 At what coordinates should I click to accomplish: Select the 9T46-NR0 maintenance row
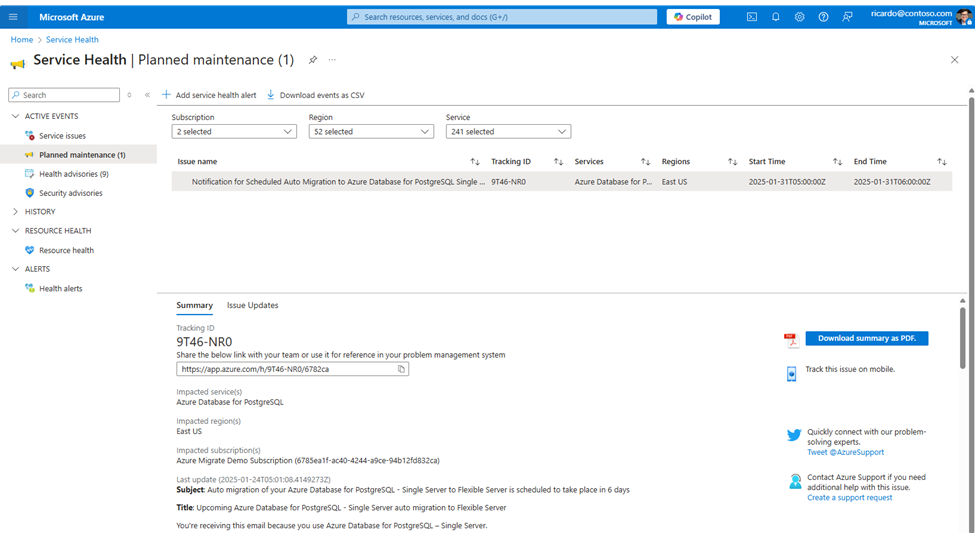pyautogui.click(x=561, y=182)
